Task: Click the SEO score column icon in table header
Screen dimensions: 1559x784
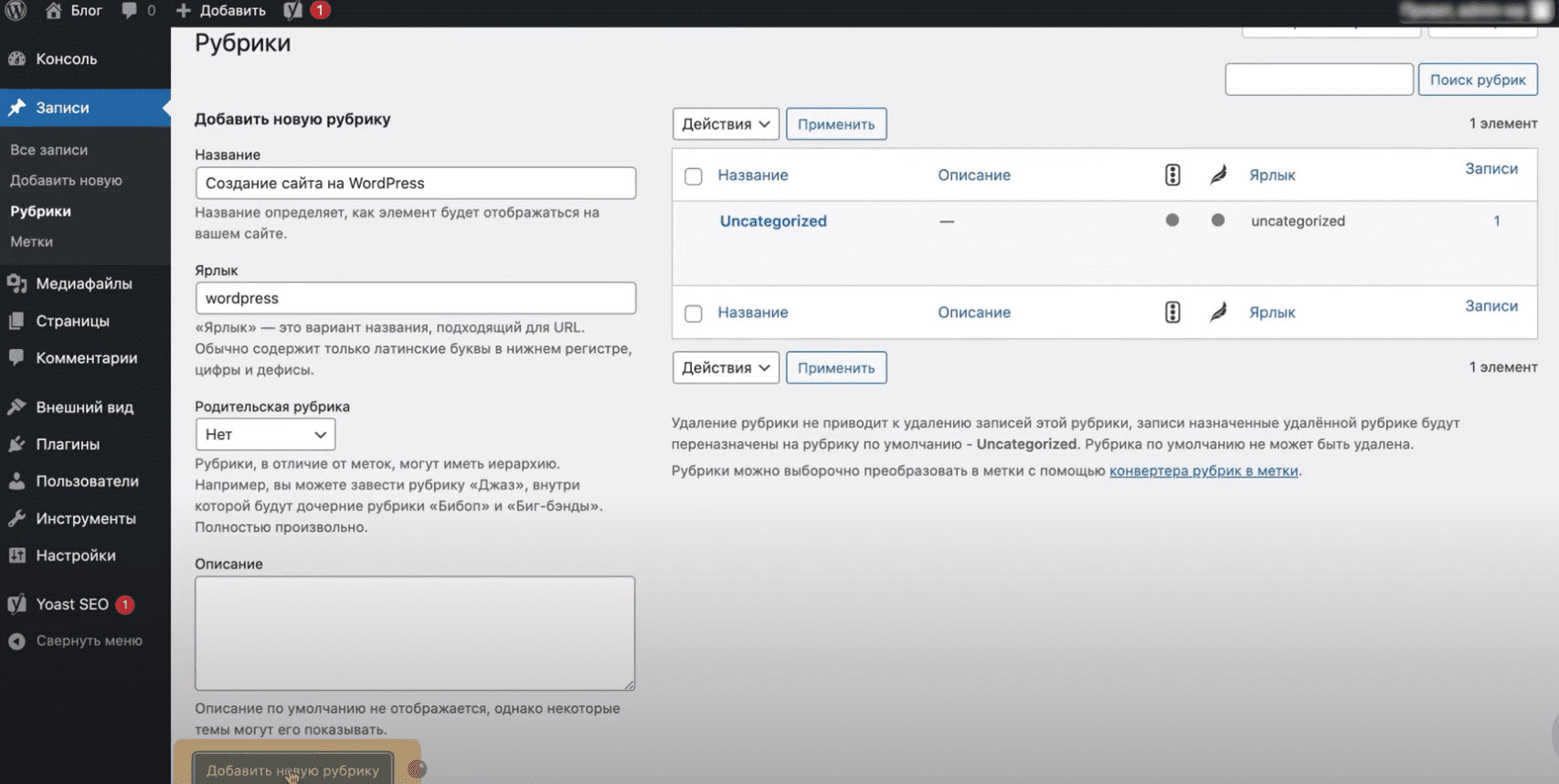Action: [x=1172, y=175]
